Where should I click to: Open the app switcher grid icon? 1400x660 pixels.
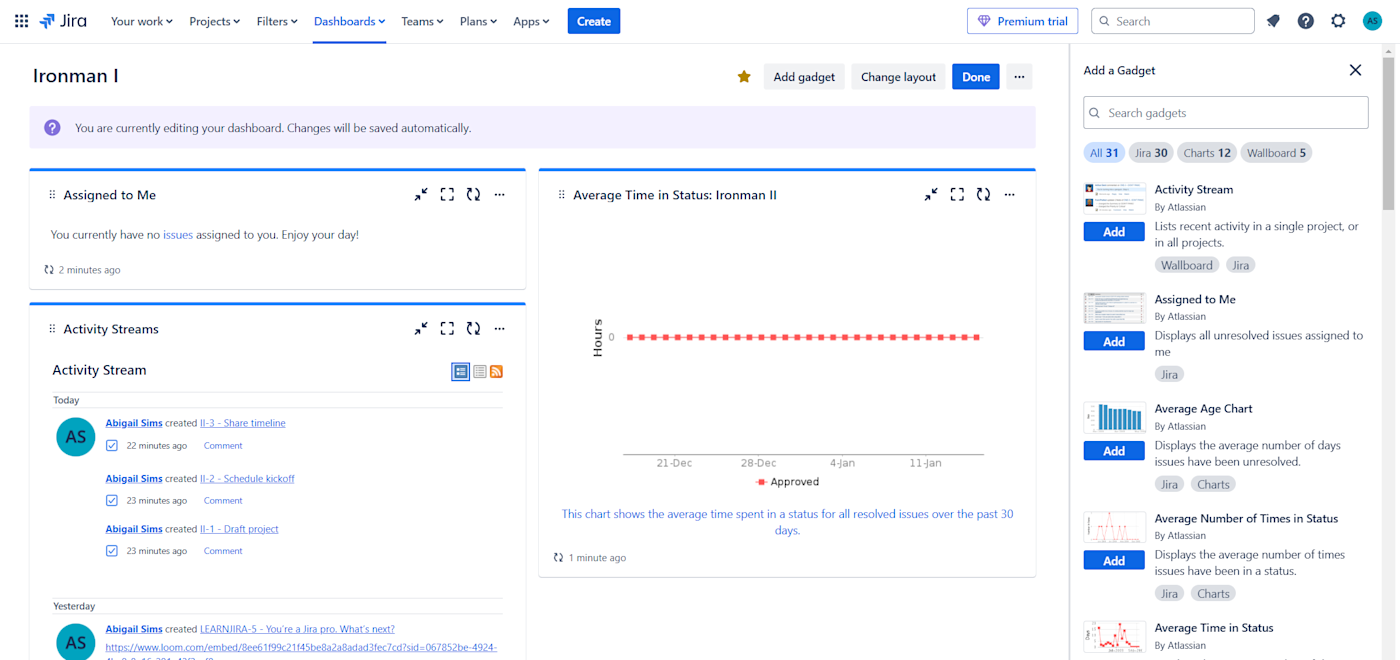point(21,21)
